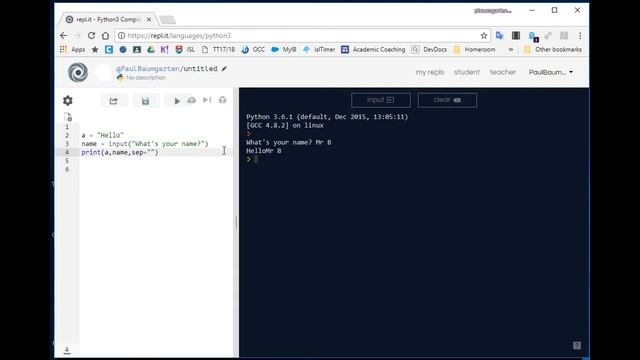Open the DevDocs bookmark
The image size is (640, 360).
tap(429, 49)
